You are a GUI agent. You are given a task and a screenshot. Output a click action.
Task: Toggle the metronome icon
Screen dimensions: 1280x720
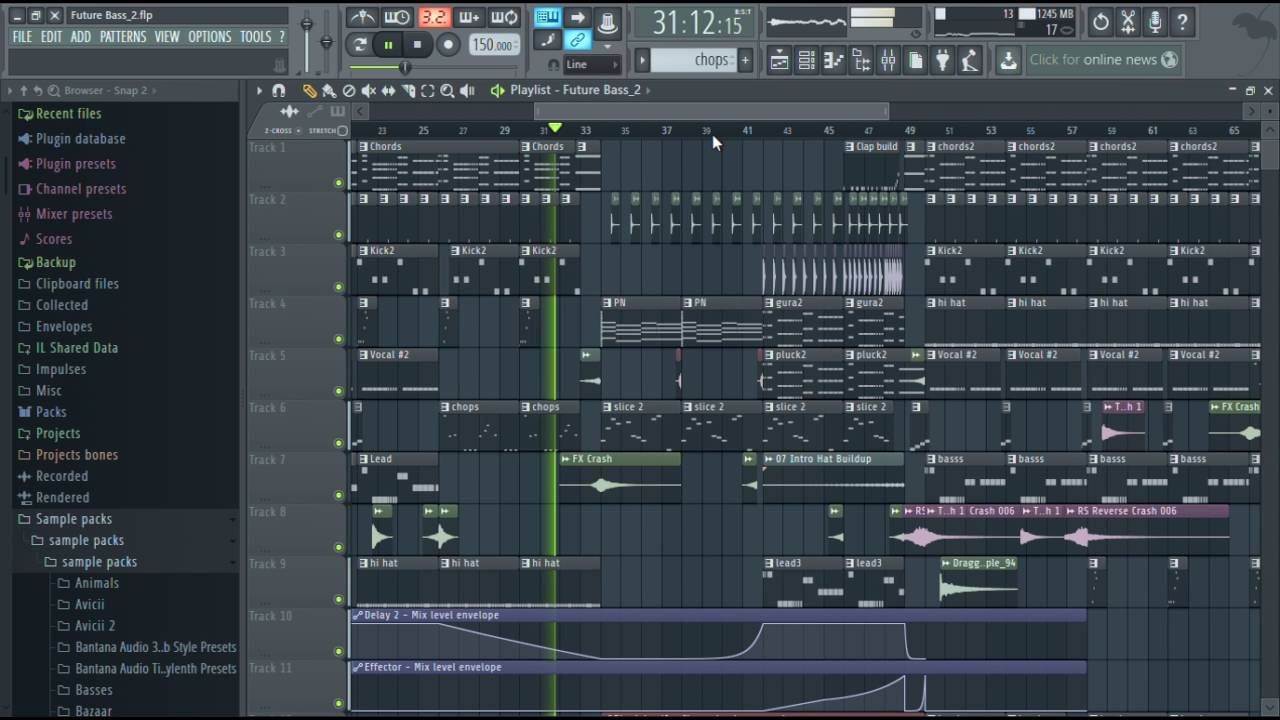(362, 17)
